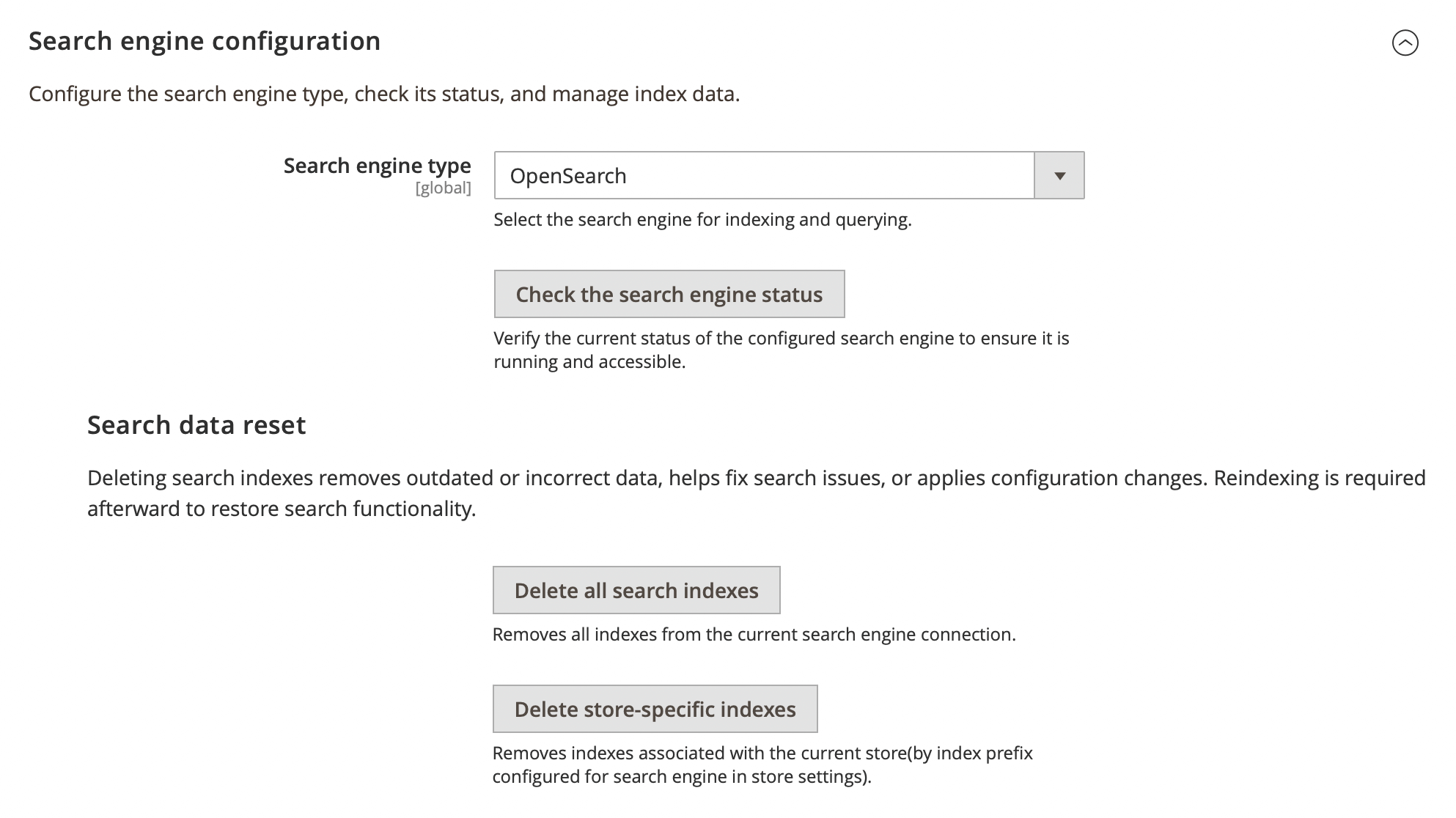This screenshot has width=1456, height=818.
Task: Click the 'Select the search engine' hint text
Action: (702, 220)
